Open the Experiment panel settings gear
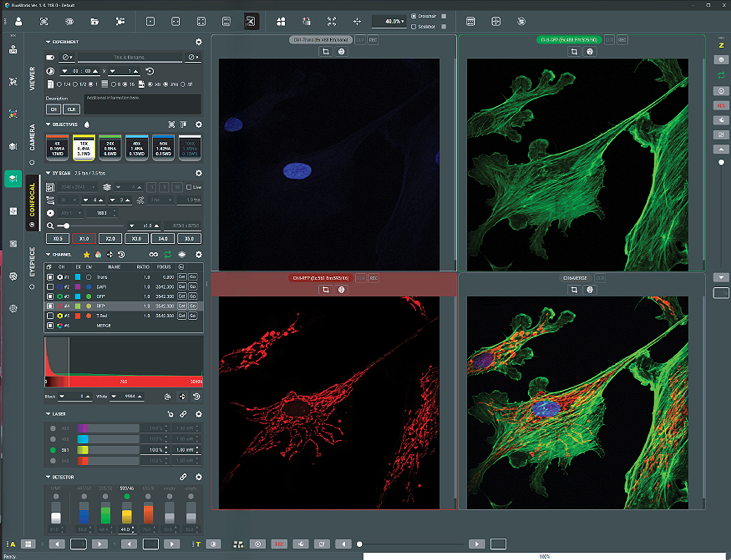Image resolution: width=731 pixels, height=560 pixels. pyautogui.click(x=198, y=42)
